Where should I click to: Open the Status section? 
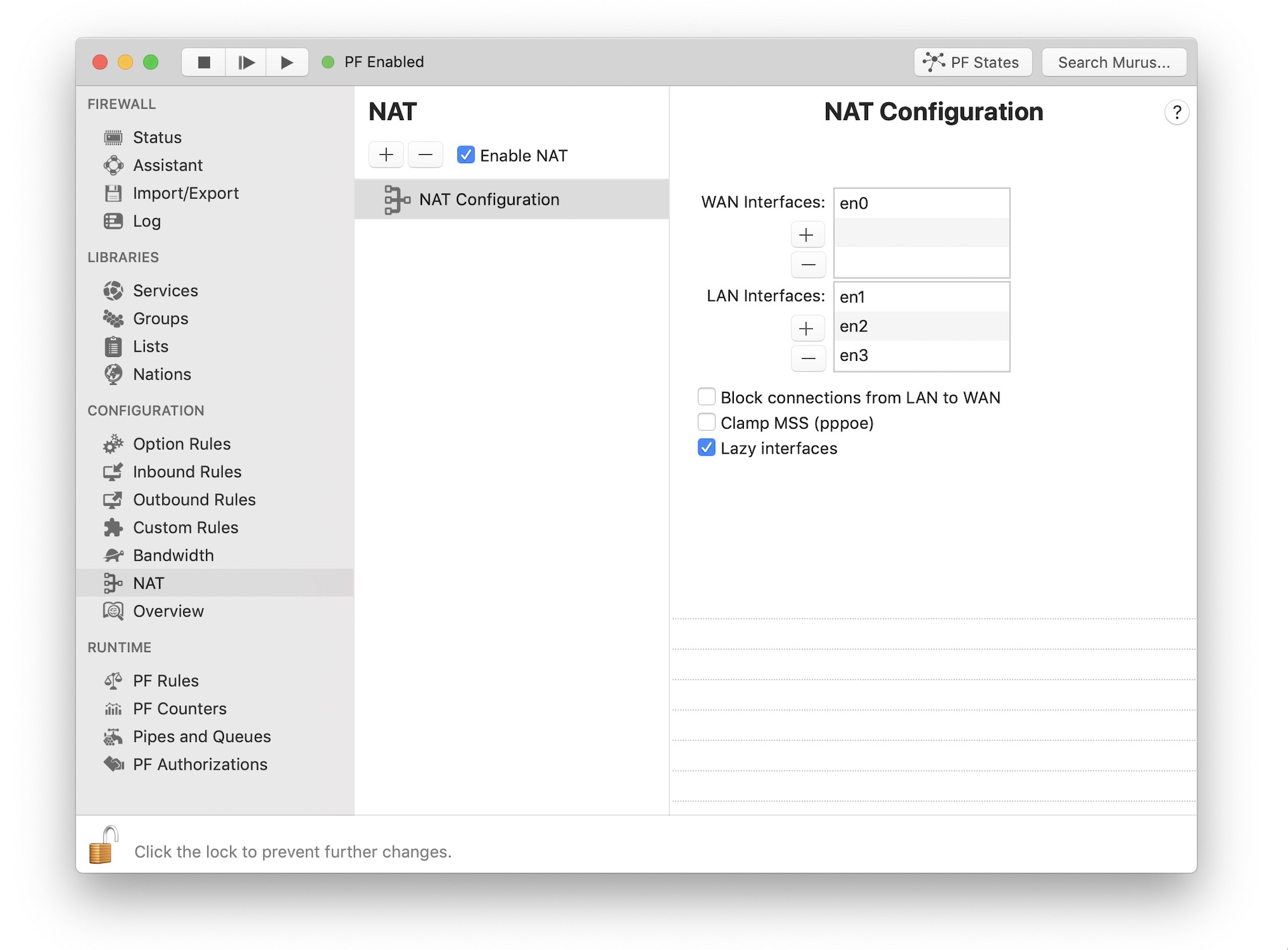(215, 138)
